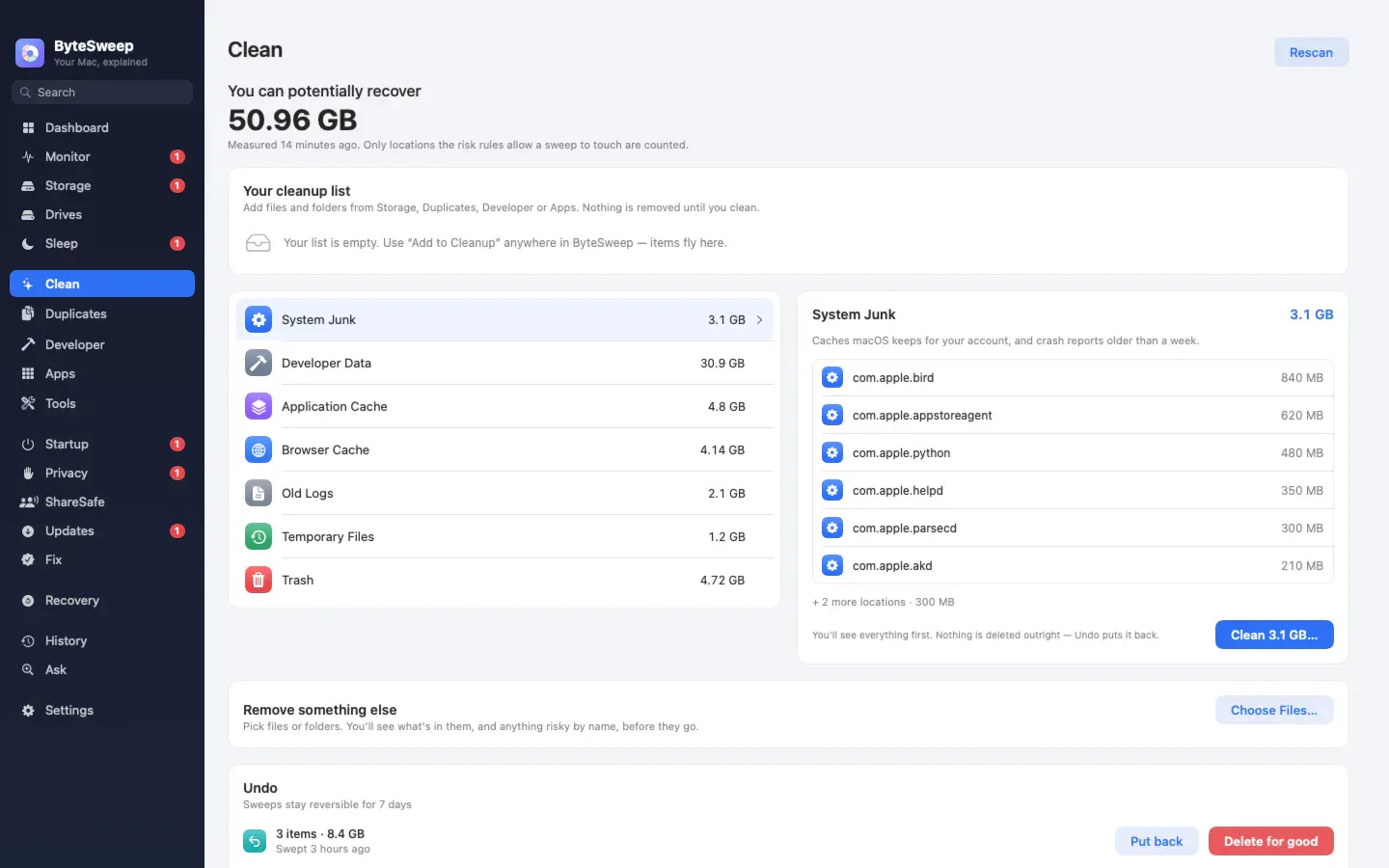
Task: Select the Storage drive icon in sidebar
Action: (28, 185)
